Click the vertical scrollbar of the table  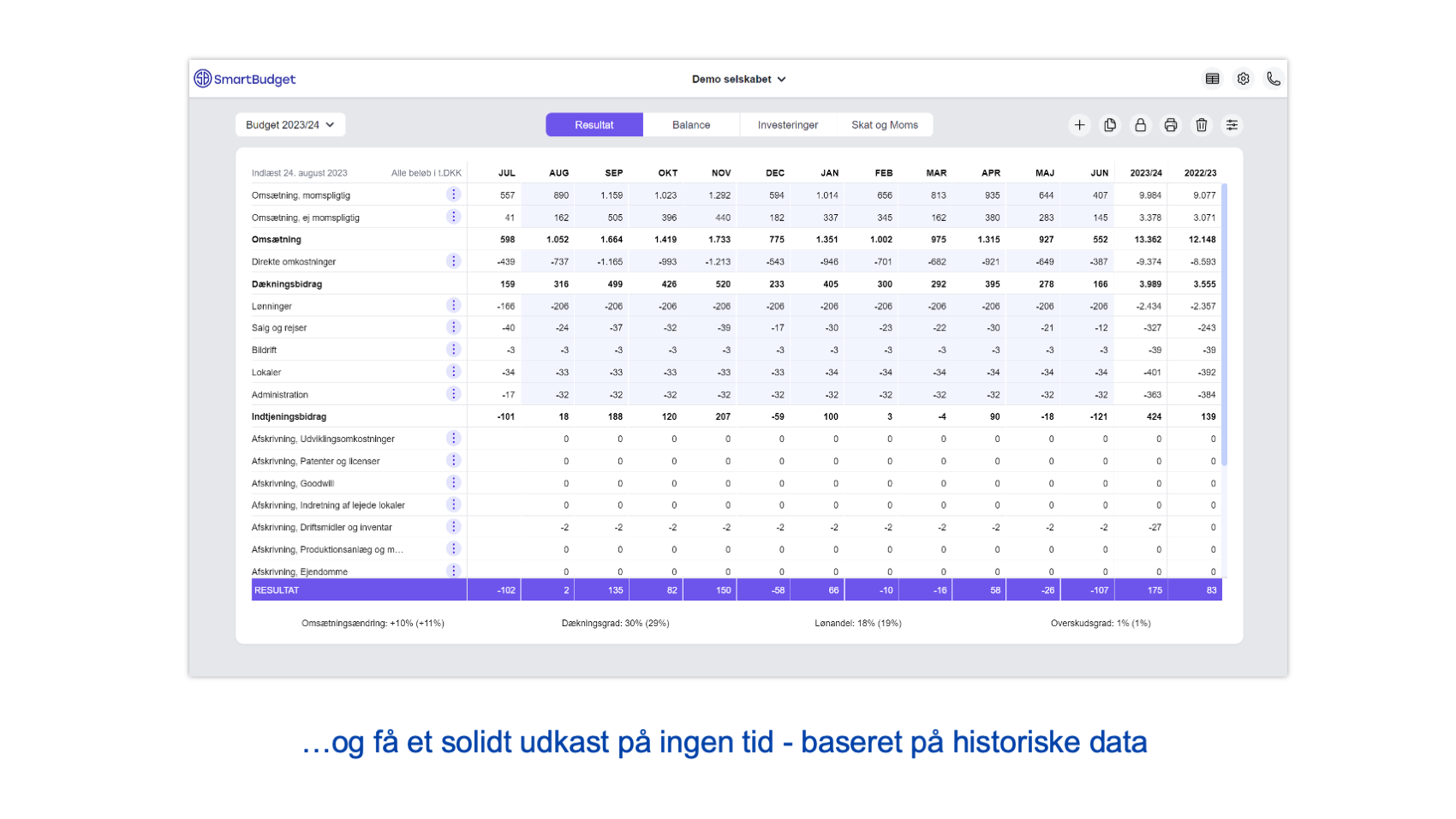(x=1224, y=326)
